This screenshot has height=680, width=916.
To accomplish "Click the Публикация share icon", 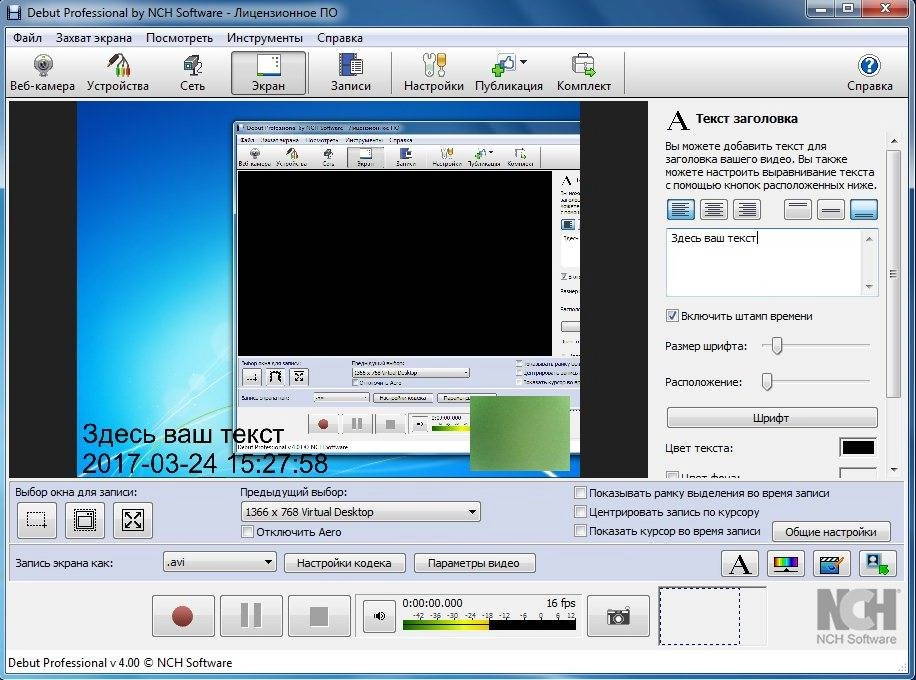I will coord(504,65).
